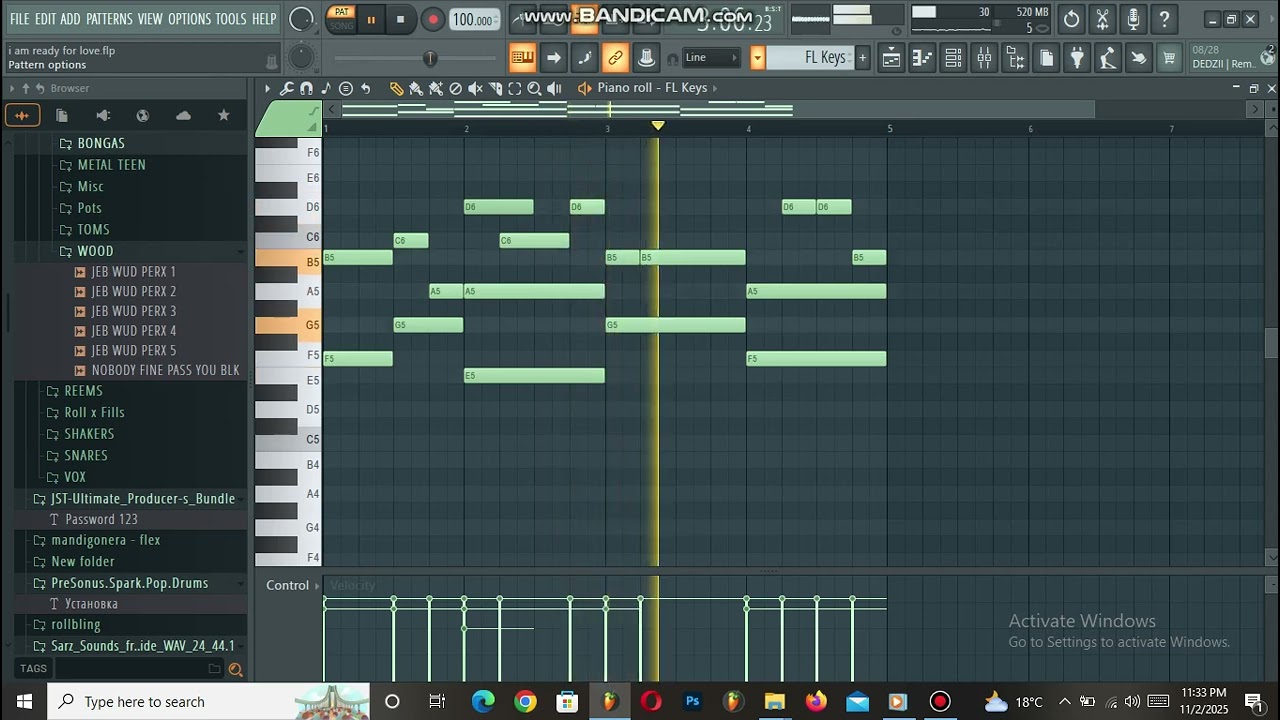Open the Mixer from main toolbar
Image resolution: width=1280 pixels, height=720 pixels.
pyautogui.click(x=984, y=58)
